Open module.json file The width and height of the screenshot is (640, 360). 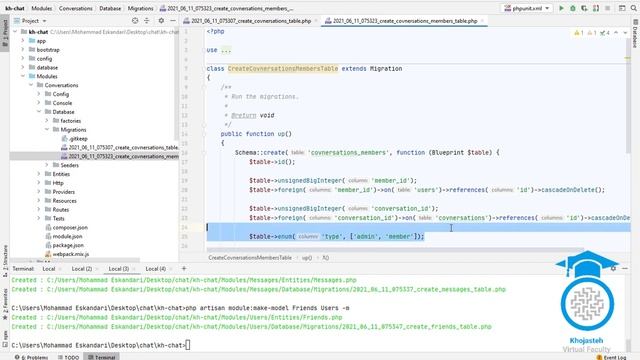[67, 236]
